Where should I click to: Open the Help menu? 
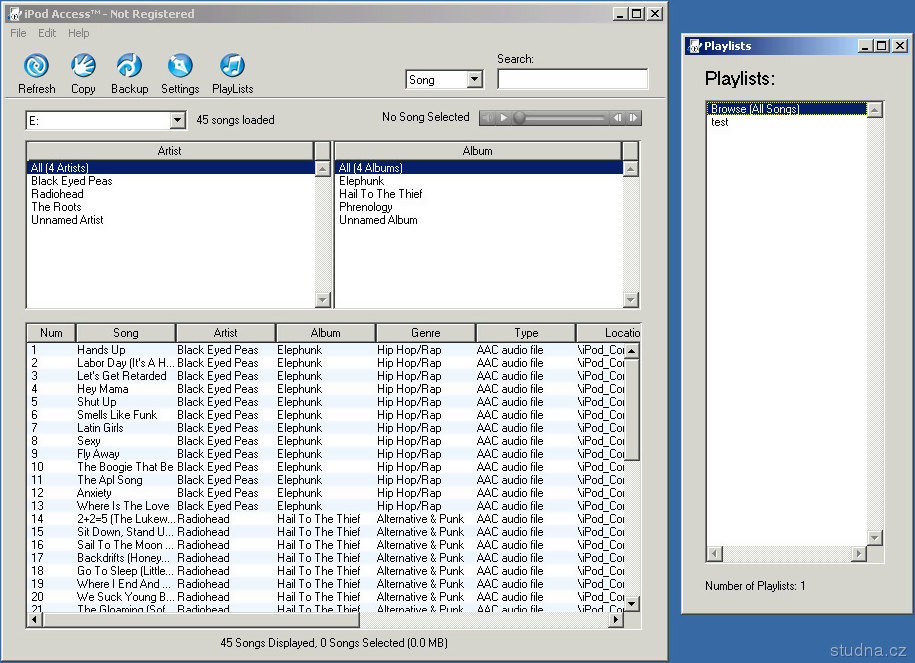(78, 33)
